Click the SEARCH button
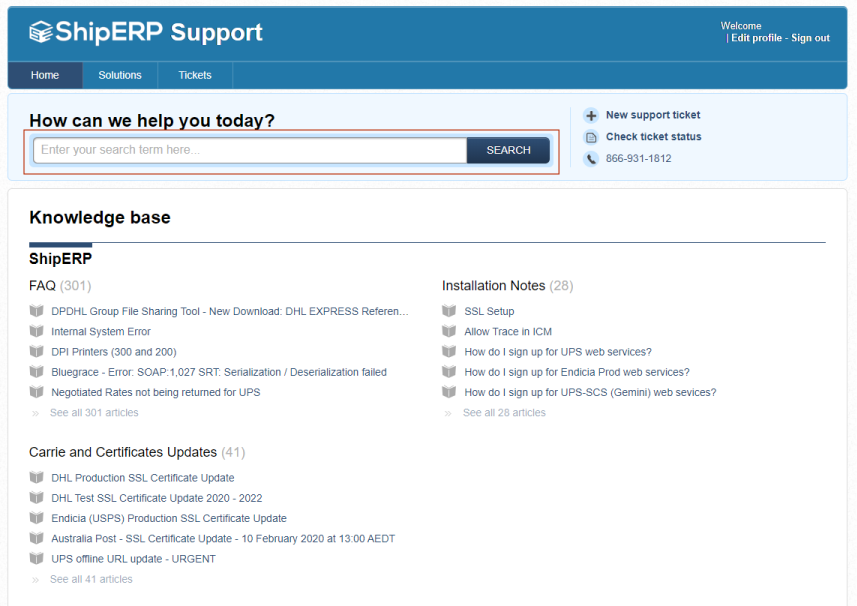 pyautogui.click(x=508, y=150)
